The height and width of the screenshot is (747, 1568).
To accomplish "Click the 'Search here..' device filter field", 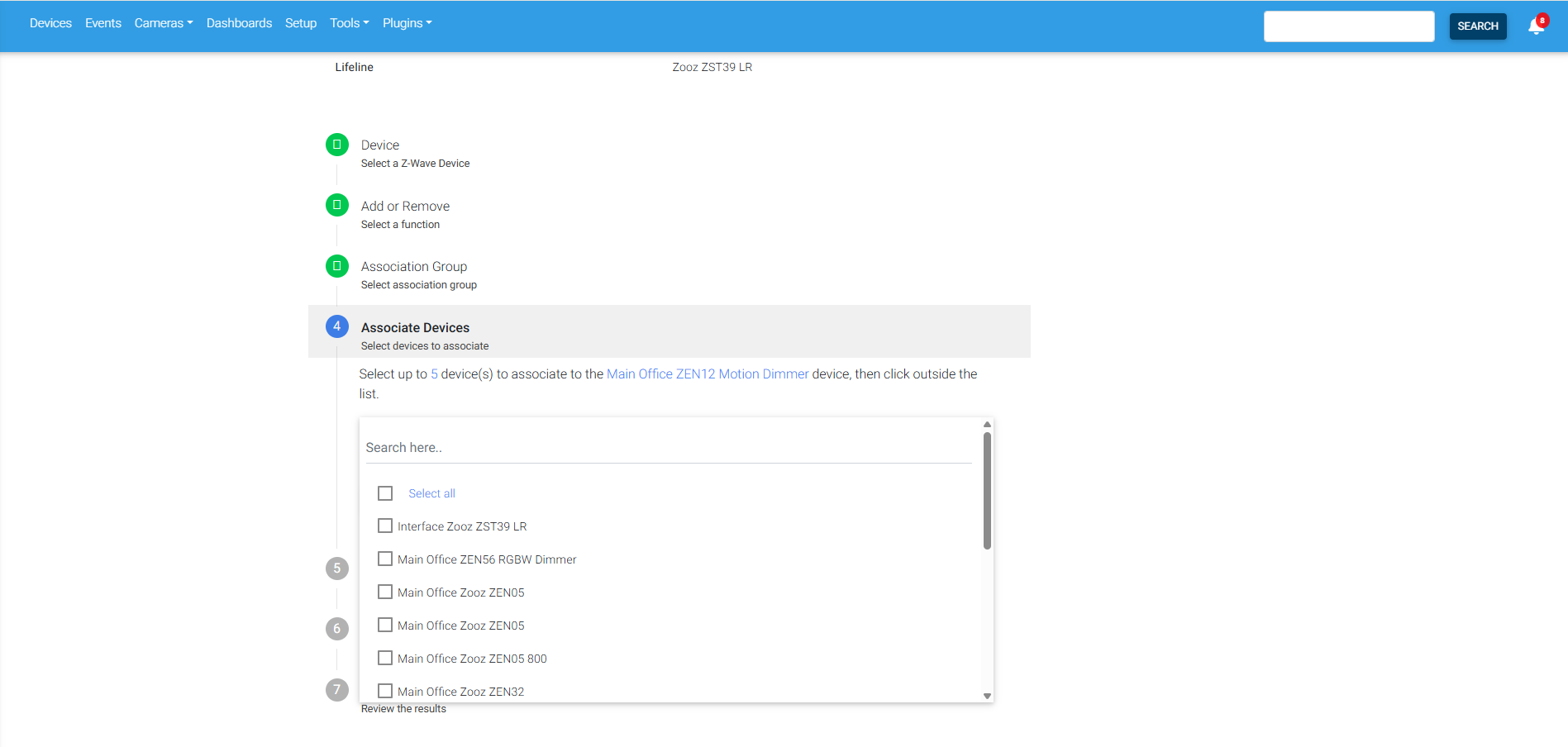I will (x=669, y=447).
